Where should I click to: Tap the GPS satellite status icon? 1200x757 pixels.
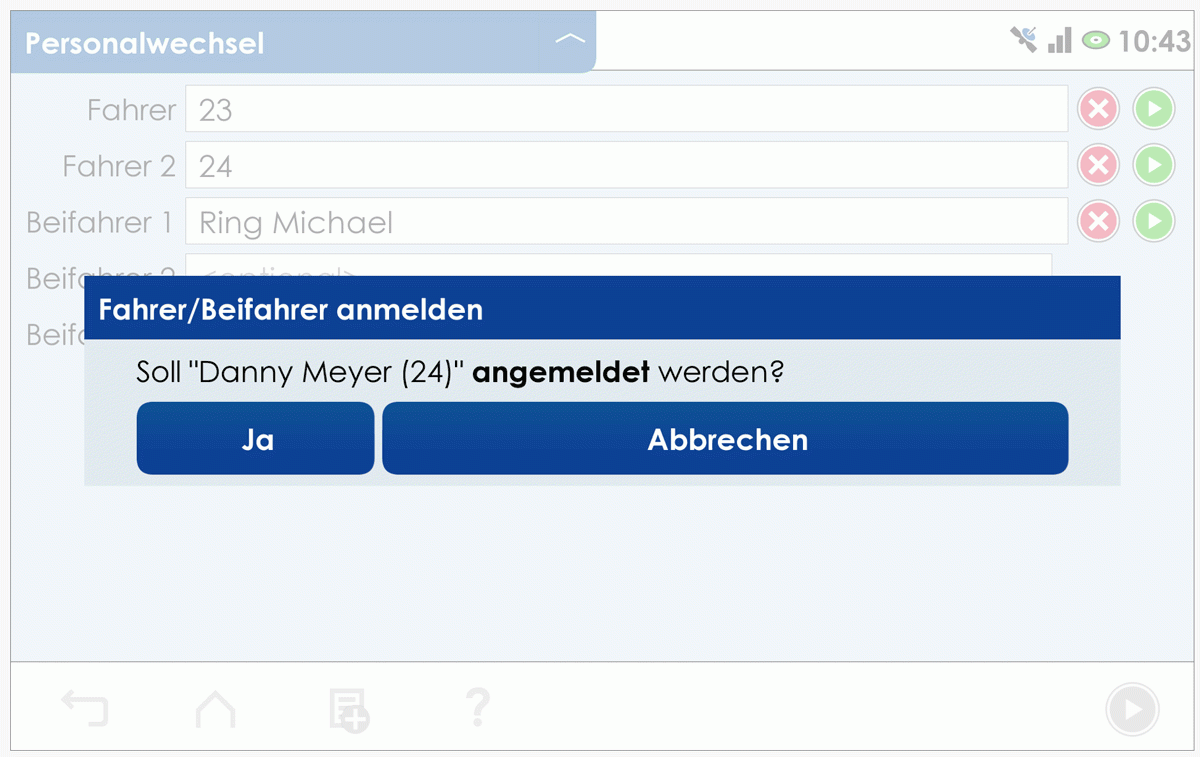1023,40
